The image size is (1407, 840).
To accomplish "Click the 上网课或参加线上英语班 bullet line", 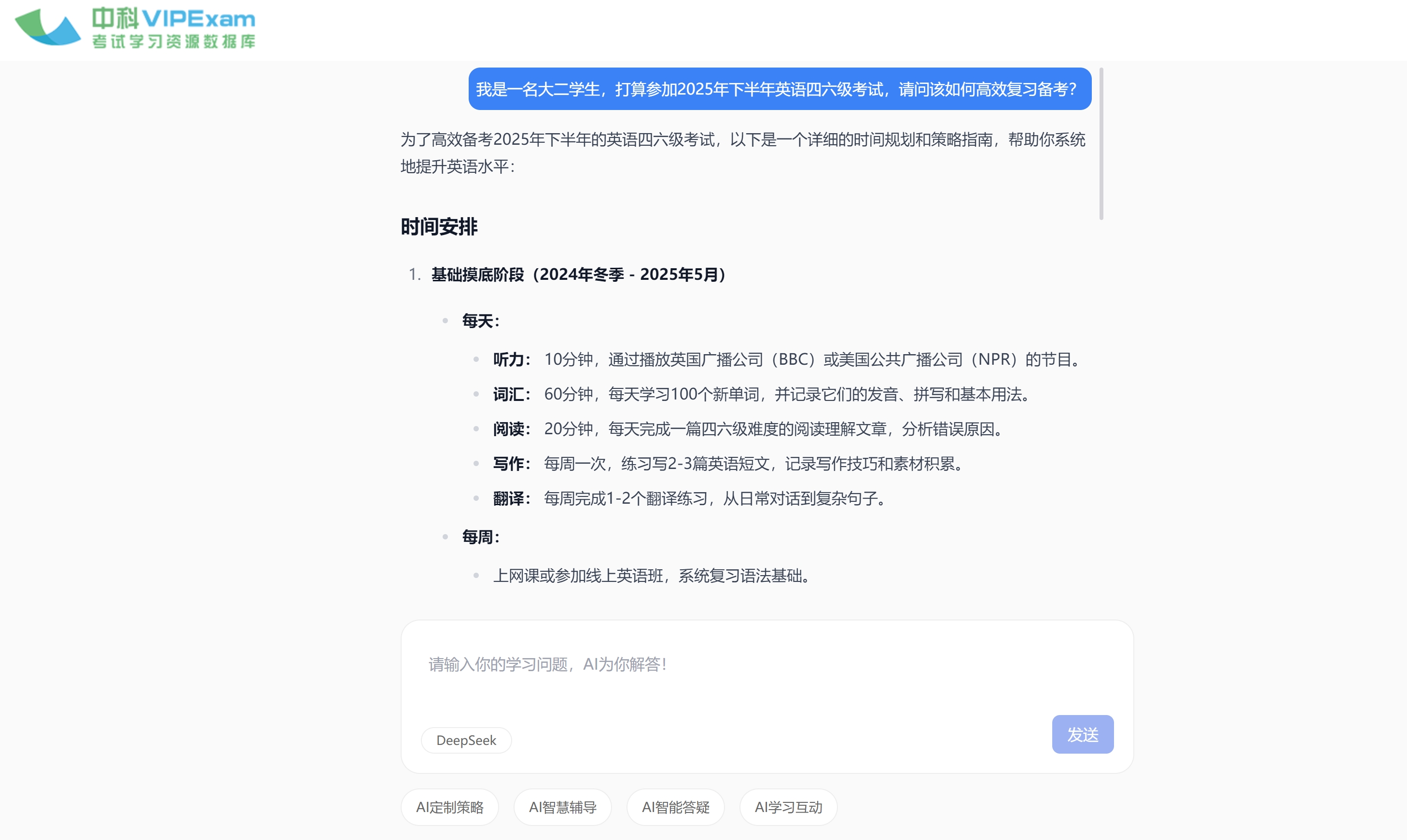I will click(652, 576).
